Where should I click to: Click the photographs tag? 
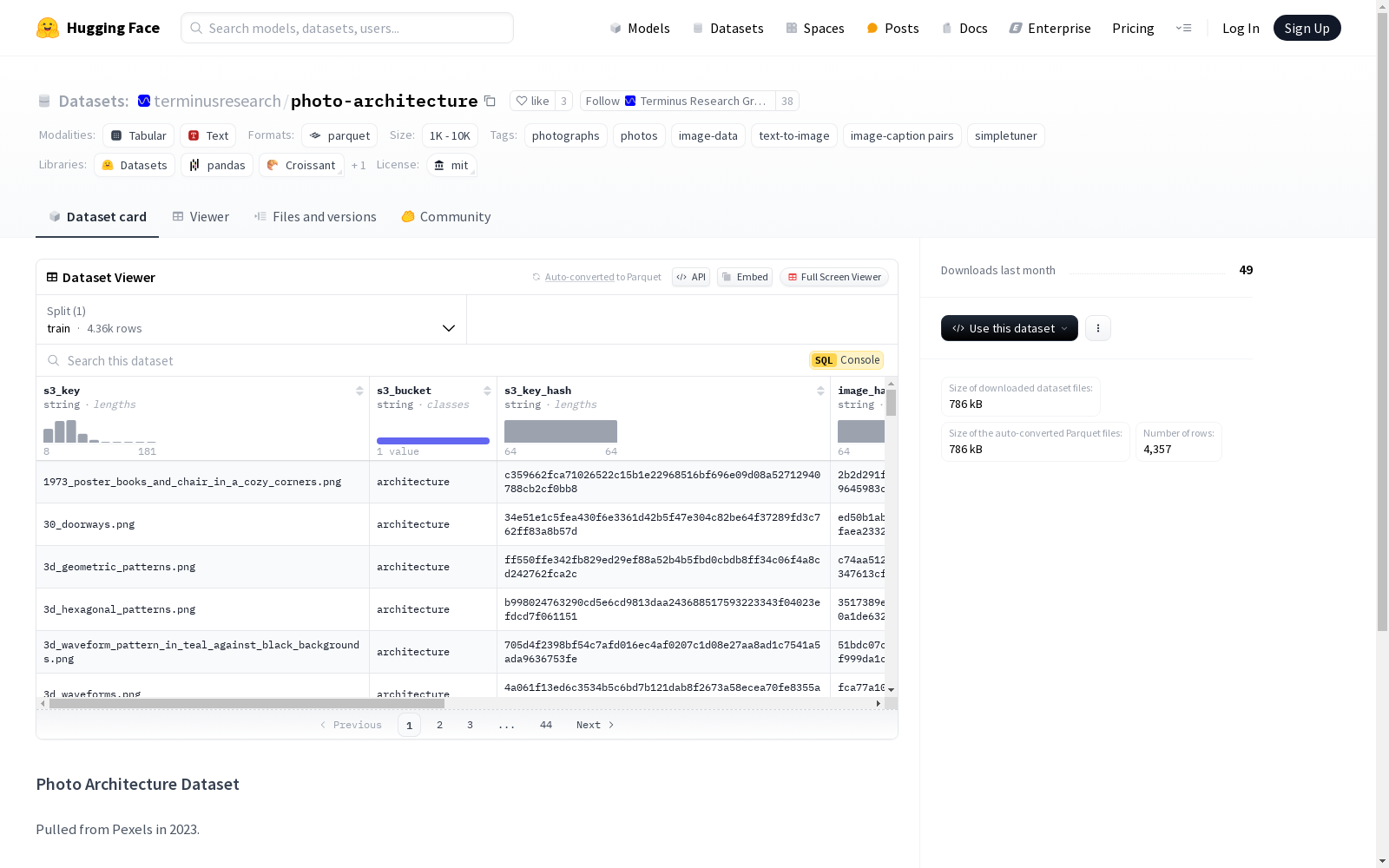click(x=566, y=135)
